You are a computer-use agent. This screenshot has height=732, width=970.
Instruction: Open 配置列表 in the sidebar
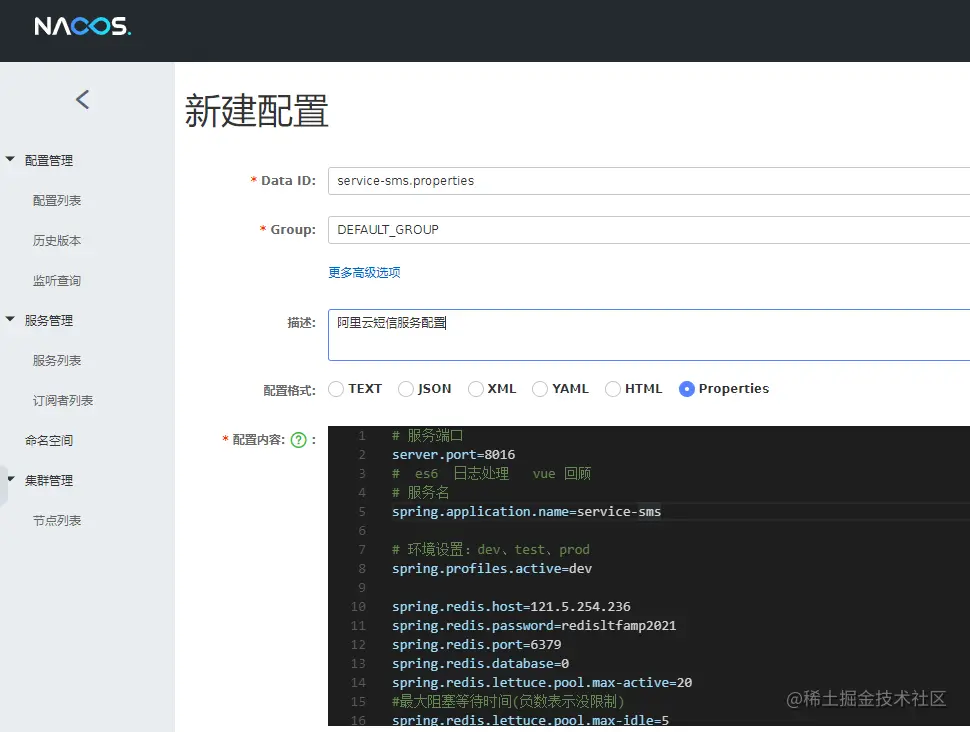click(x=57, y=200)
